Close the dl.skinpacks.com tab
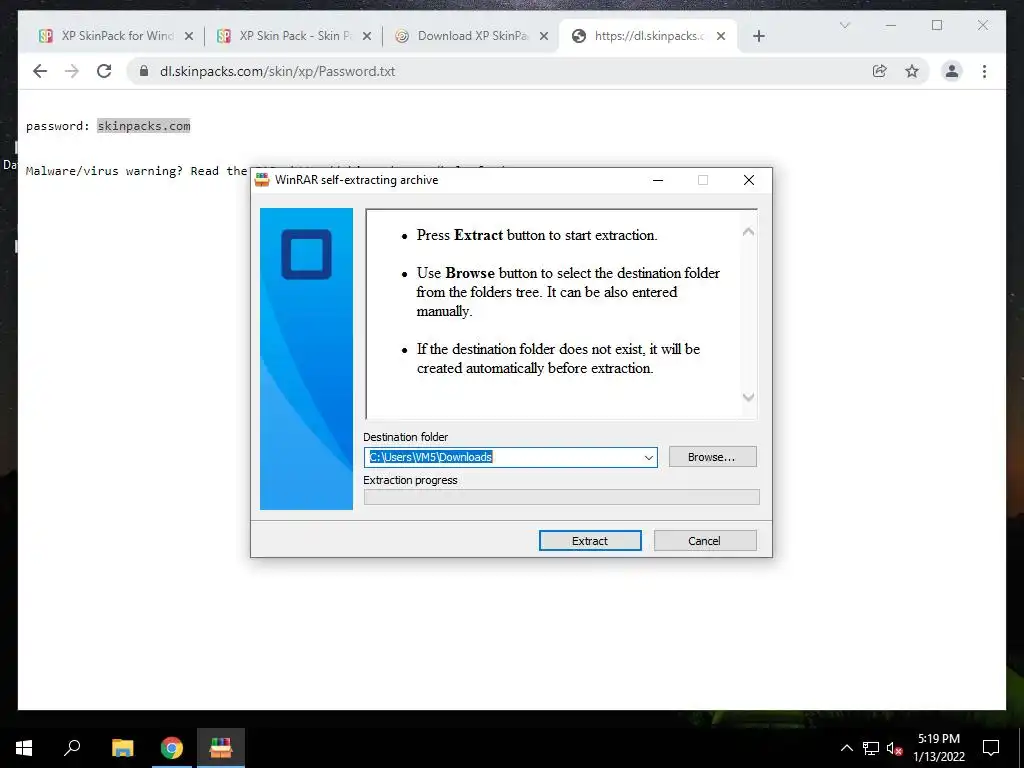This screenshot has height=768, width=1024. point(721,37)
